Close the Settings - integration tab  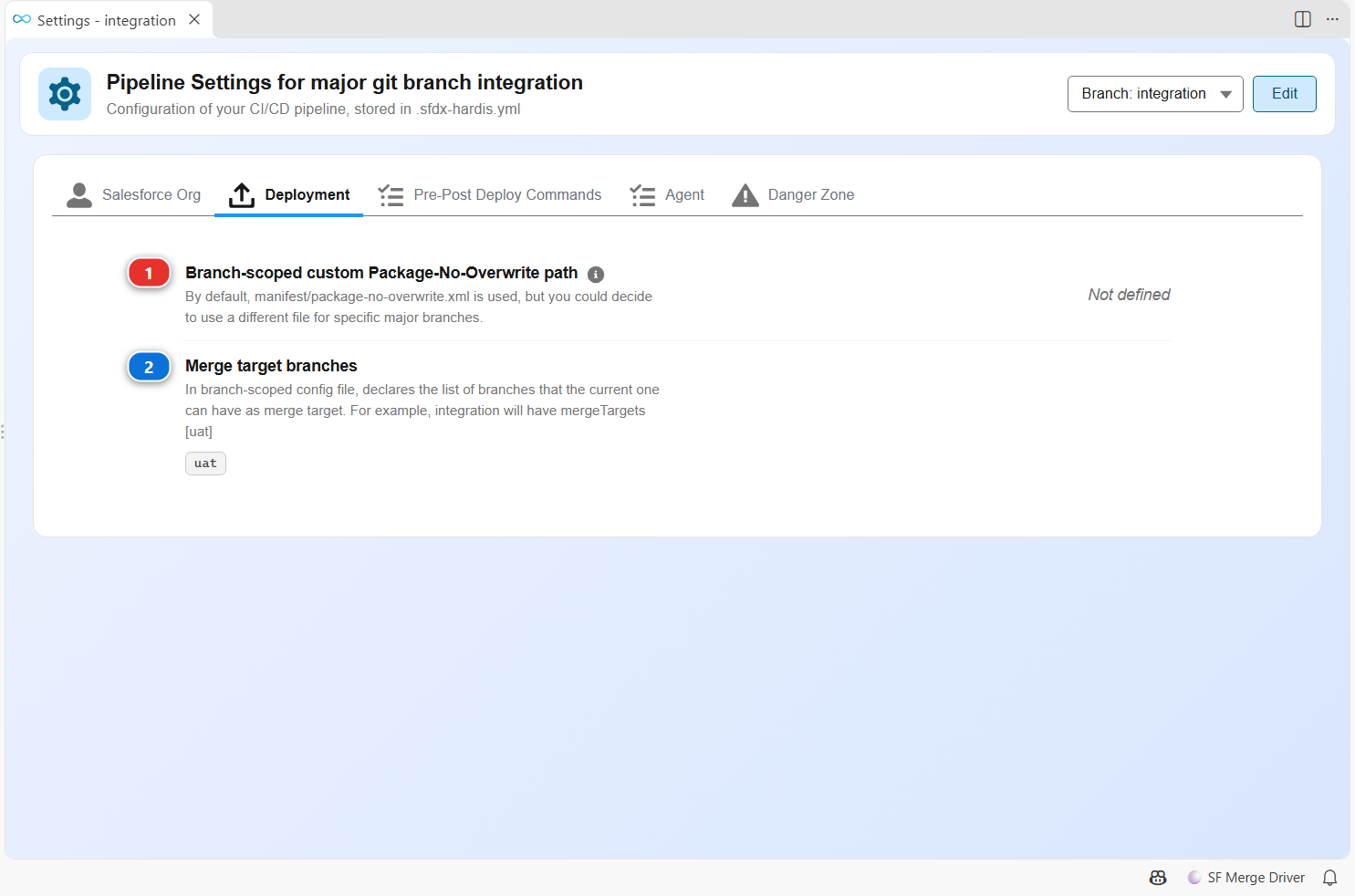194,19
